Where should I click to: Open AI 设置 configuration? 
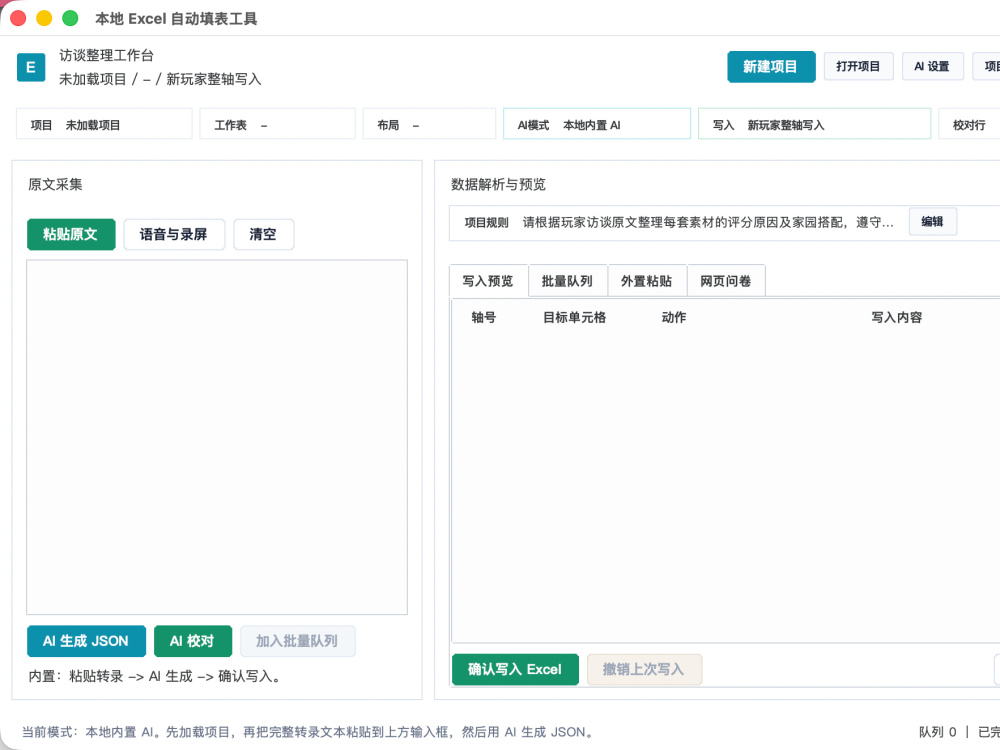932,66
